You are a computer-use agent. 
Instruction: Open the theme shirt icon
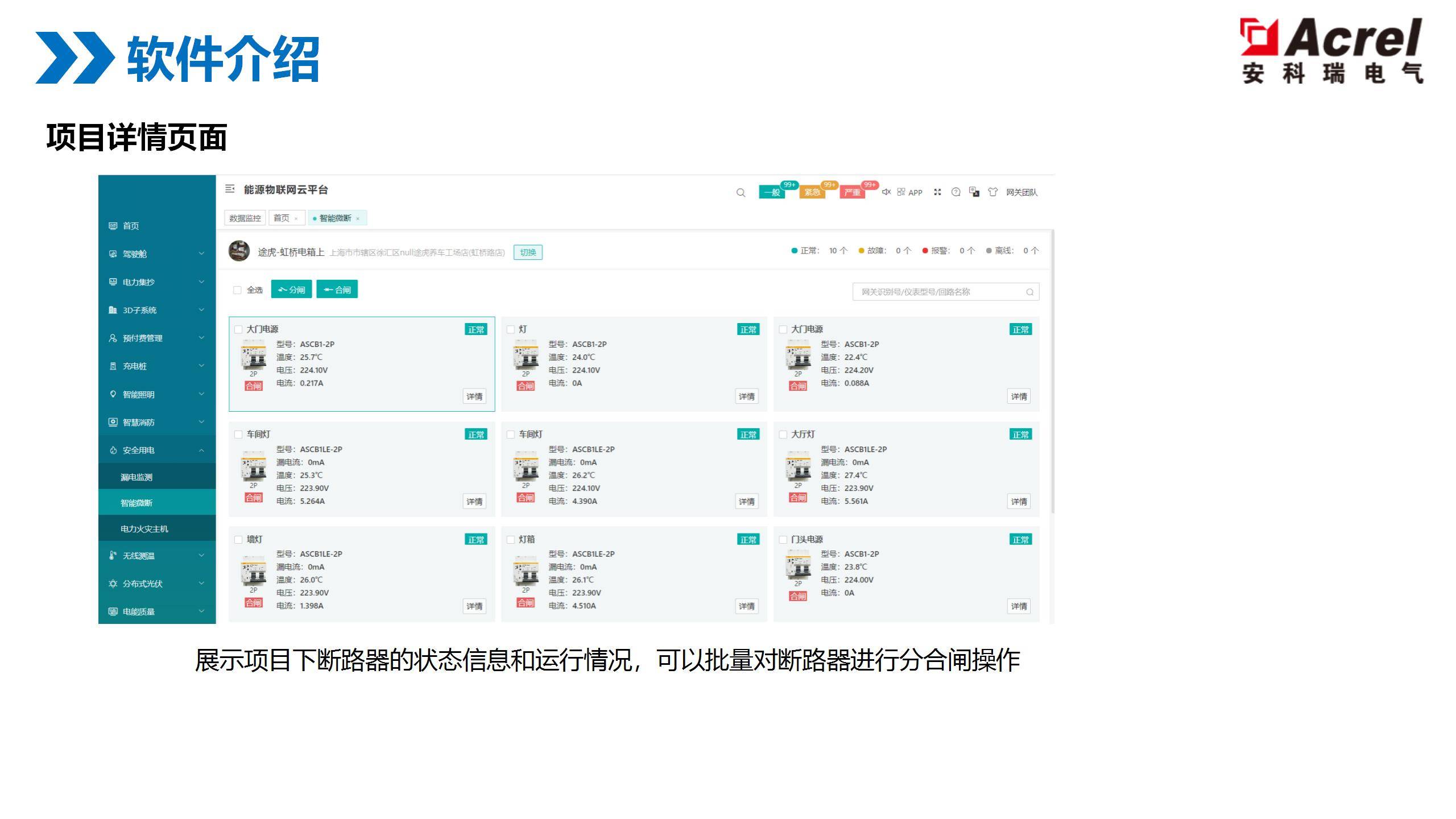992,192
